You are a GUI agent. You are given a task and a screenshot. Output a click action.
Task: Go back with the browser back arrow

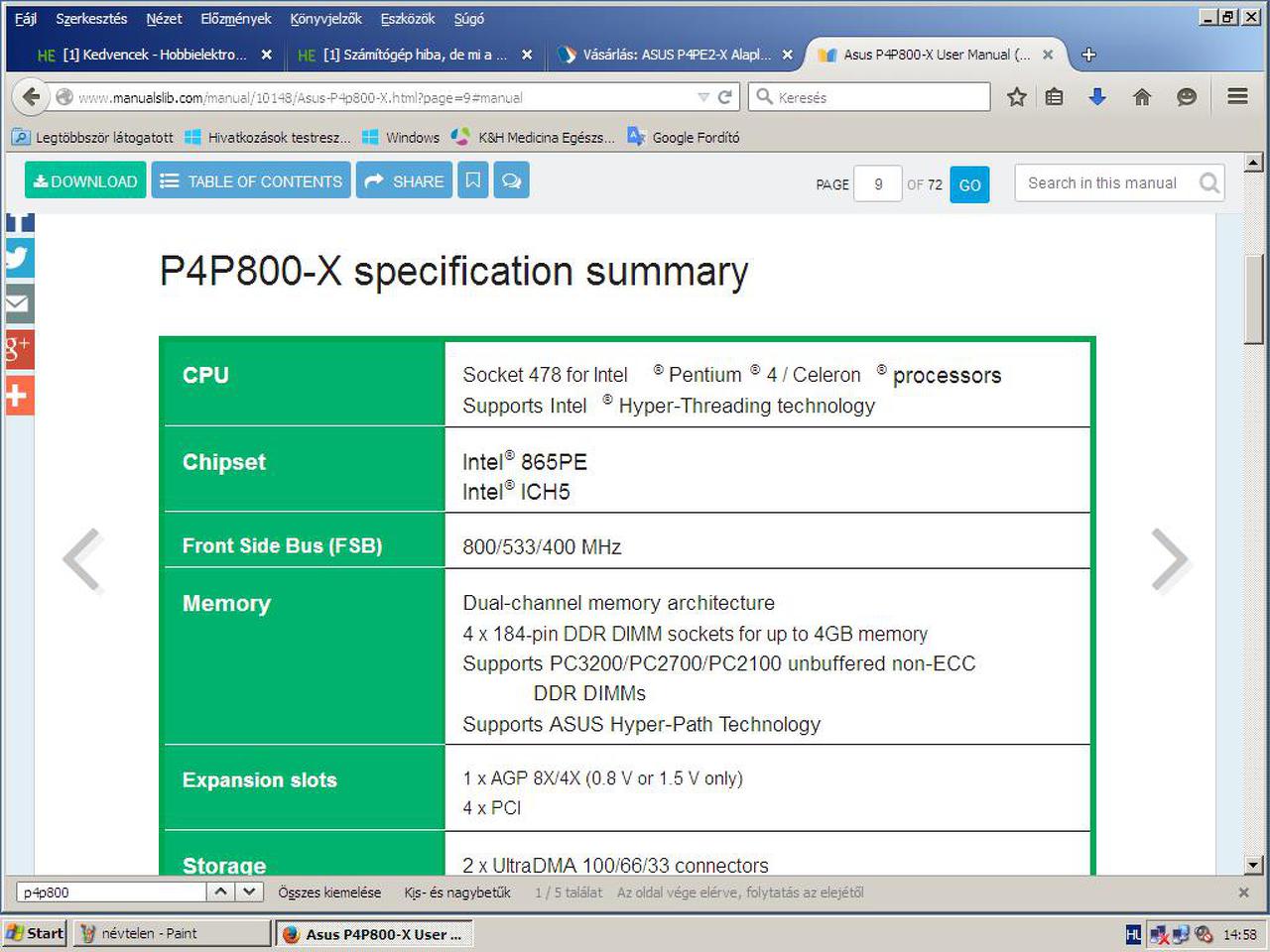pos(31,96)
